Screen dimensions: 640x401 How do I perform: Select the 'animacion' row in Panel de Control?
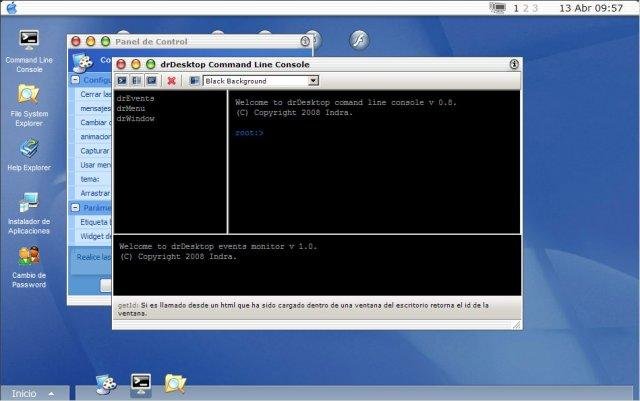[93, 137]
